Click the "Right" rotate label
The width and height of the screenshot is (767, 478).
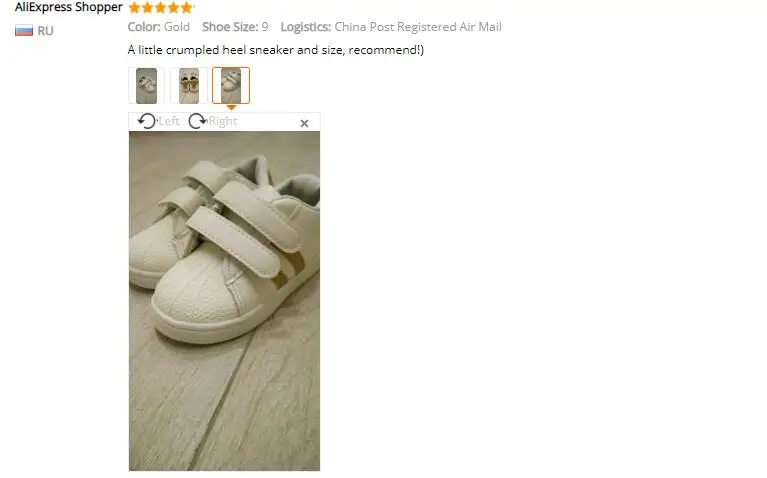click(x=223, y=121)
